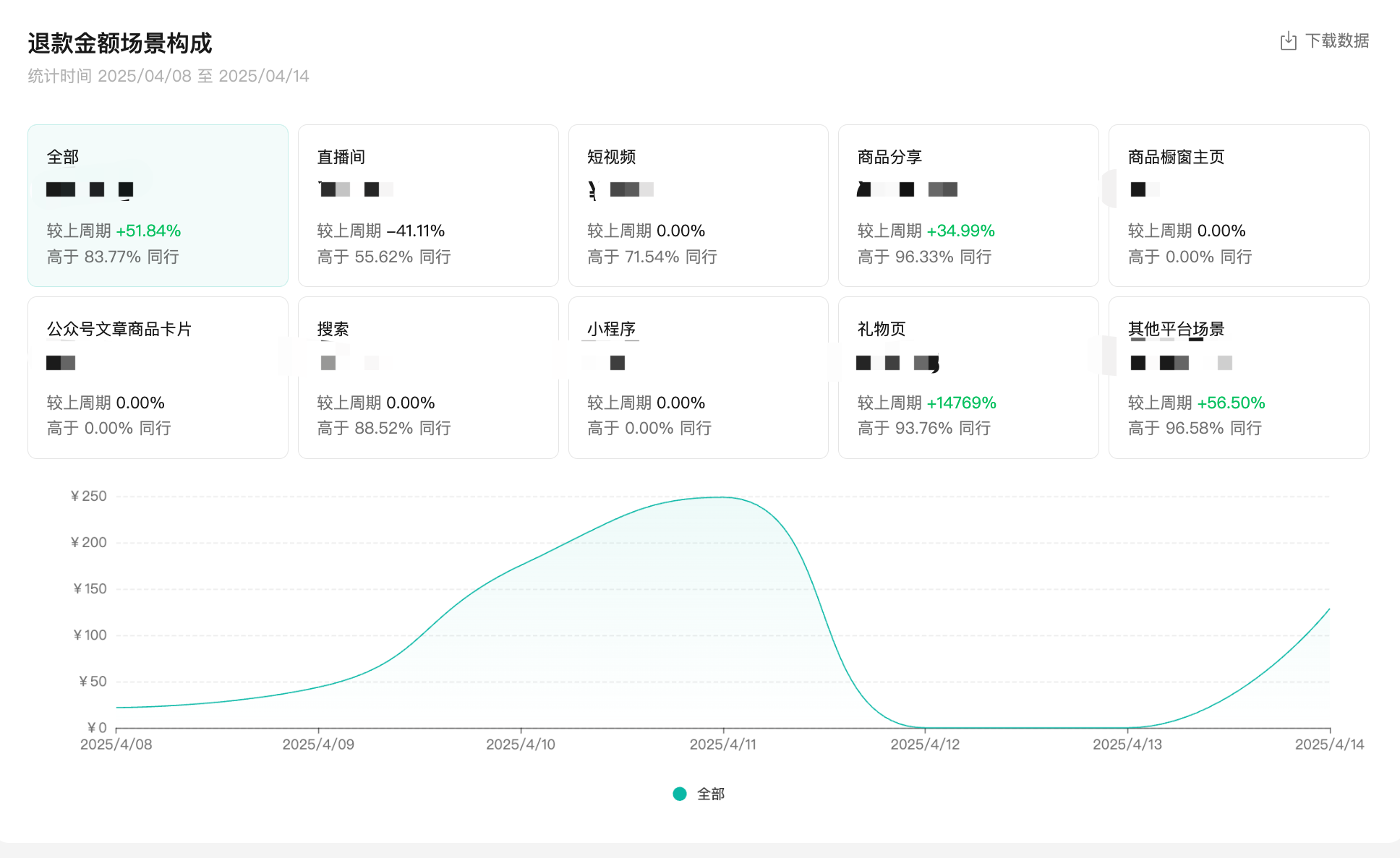The image size is (1400, 858).
Task: Select the 礼物页 scenario card
Action: [x=968, y=377]
